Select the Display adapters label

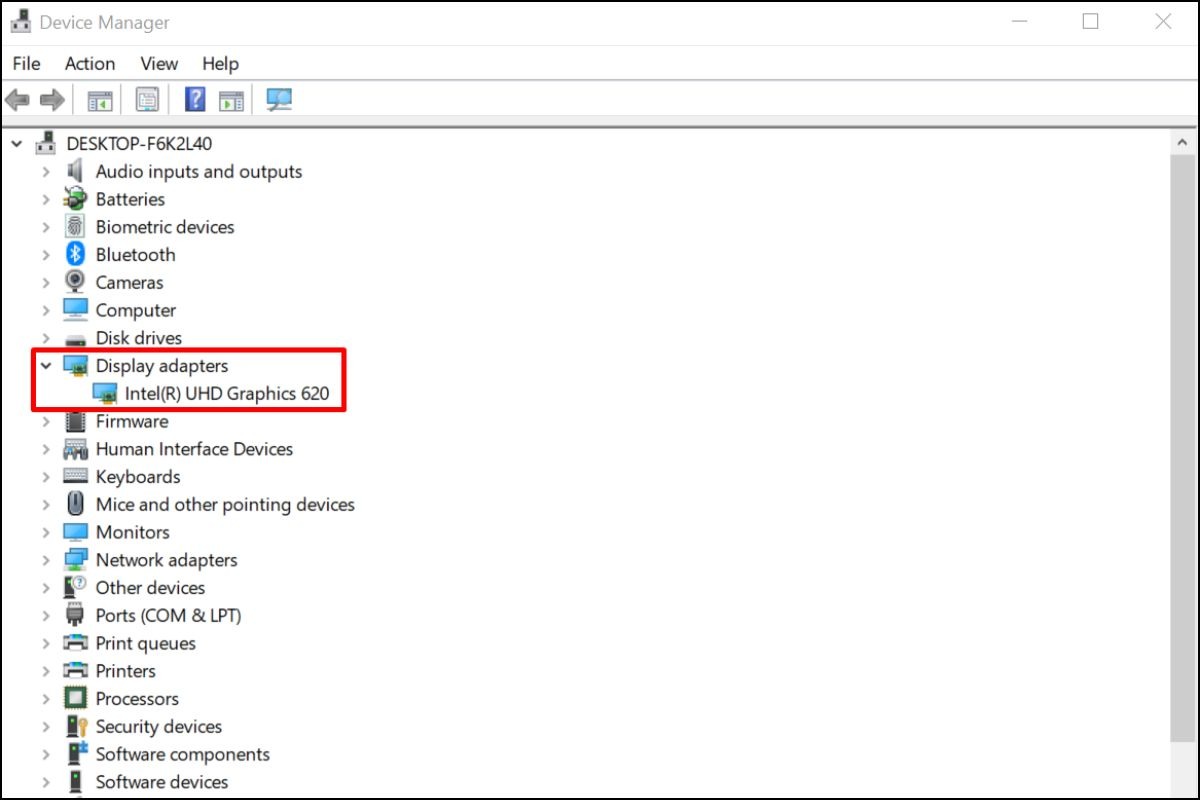click(x=162, y=366)
